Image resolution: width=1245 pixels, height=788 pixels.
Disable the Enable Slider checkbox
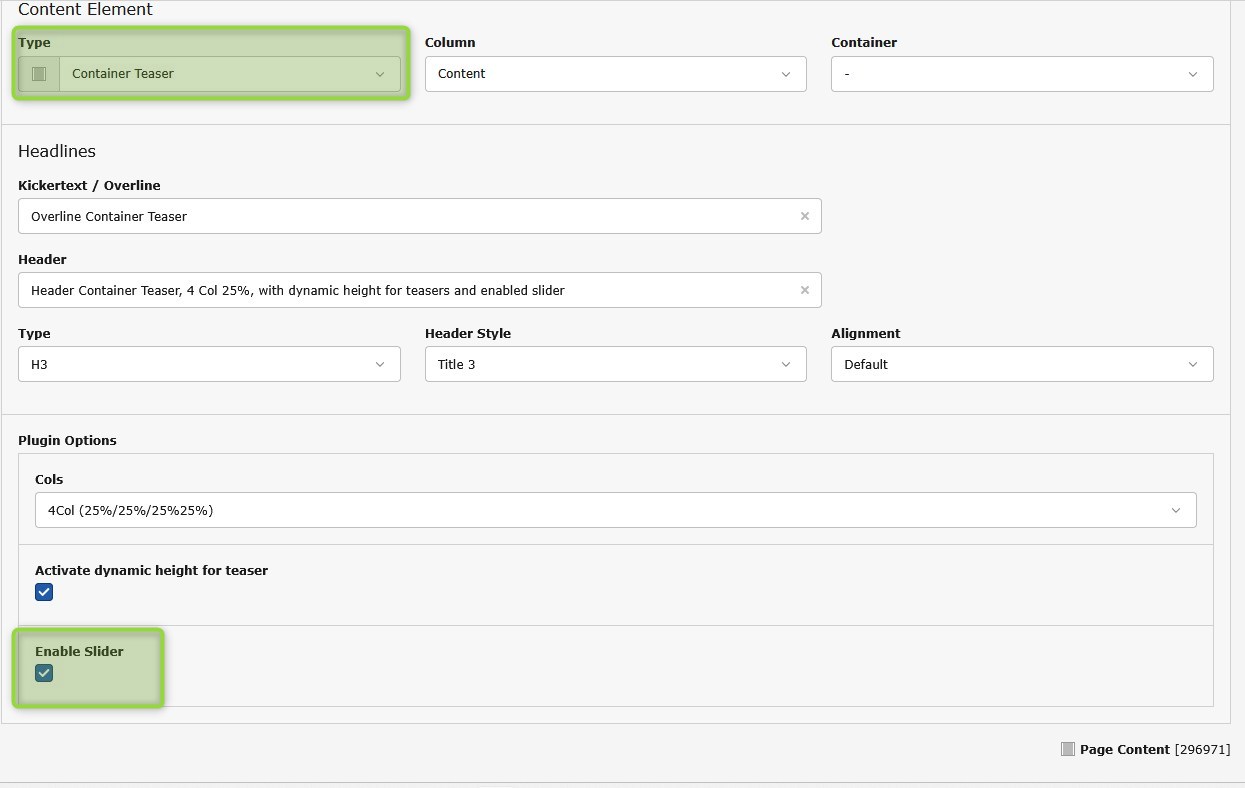pyautogui.click(x=44, y=673)
